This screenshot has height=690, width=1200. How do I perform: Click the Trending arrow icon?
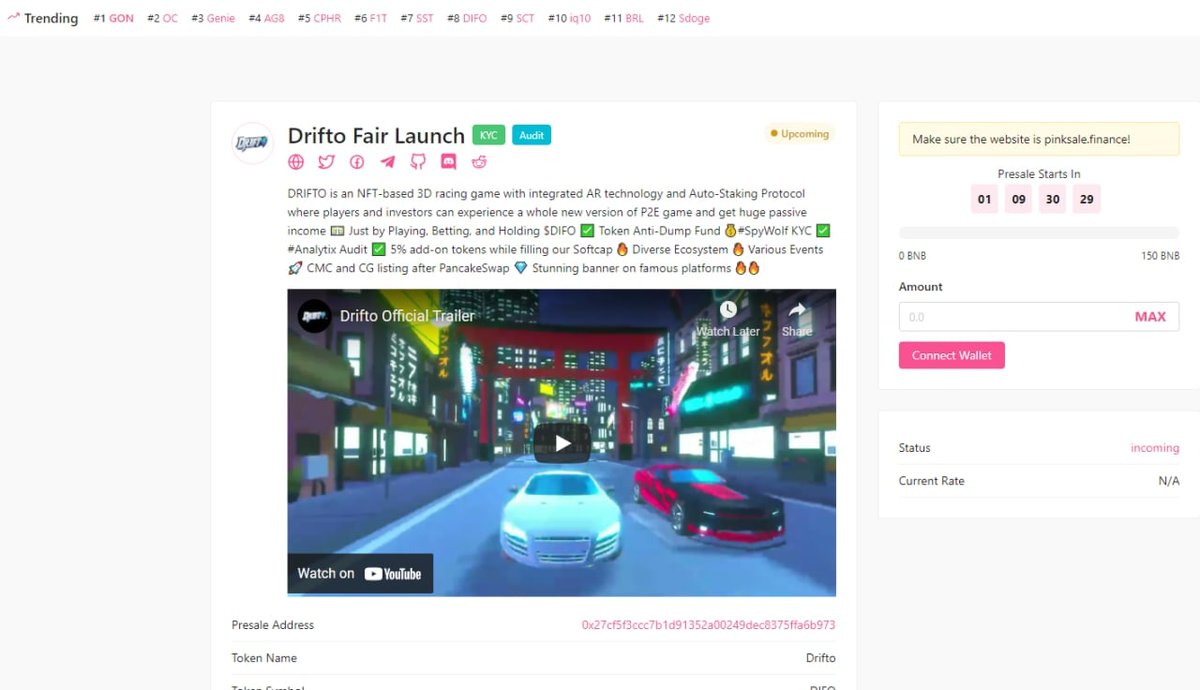(x=13, y=17)
